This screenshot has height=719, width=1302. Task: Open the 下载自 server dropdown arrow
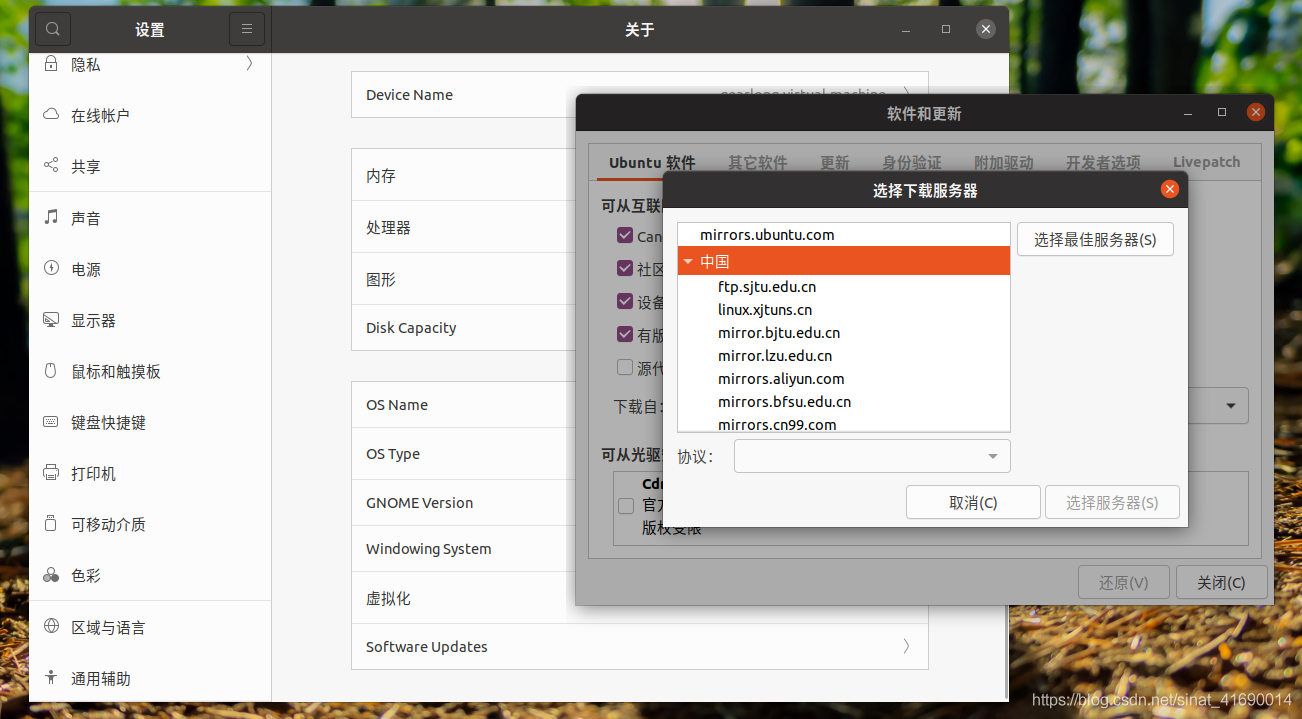click(x=1231, y=405)
